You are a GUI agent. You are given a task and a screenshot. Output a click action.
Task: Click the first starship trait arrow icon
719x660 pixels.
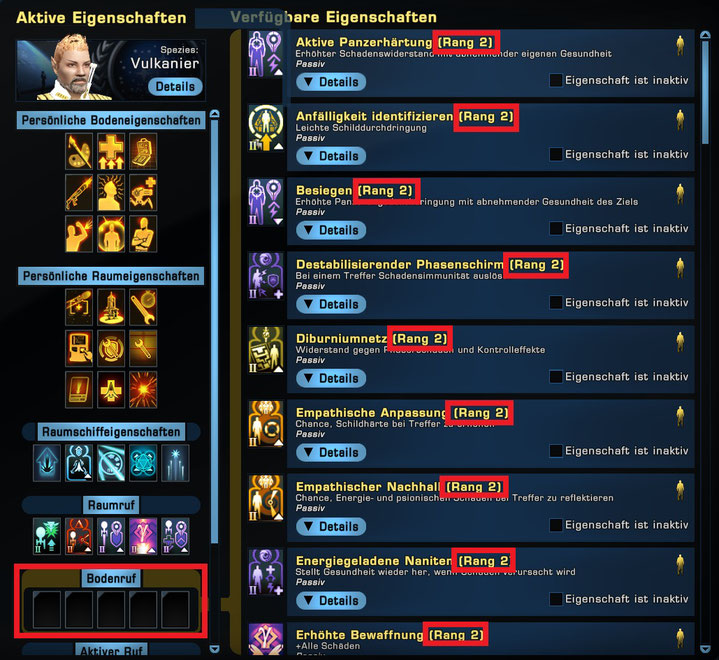point(47,463)
